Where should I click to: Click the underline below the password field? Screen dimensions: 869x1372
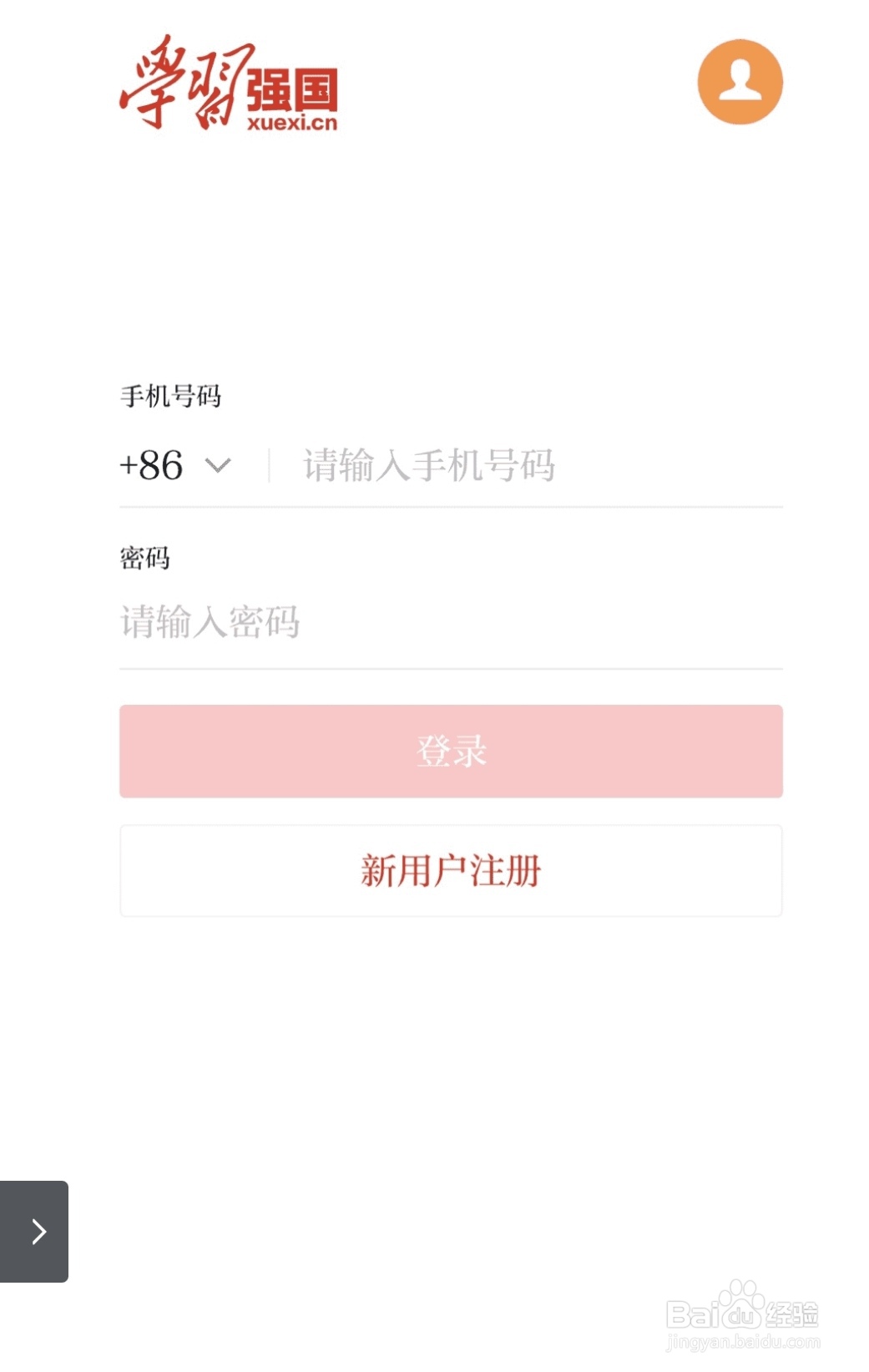click(x=451, y=668)
